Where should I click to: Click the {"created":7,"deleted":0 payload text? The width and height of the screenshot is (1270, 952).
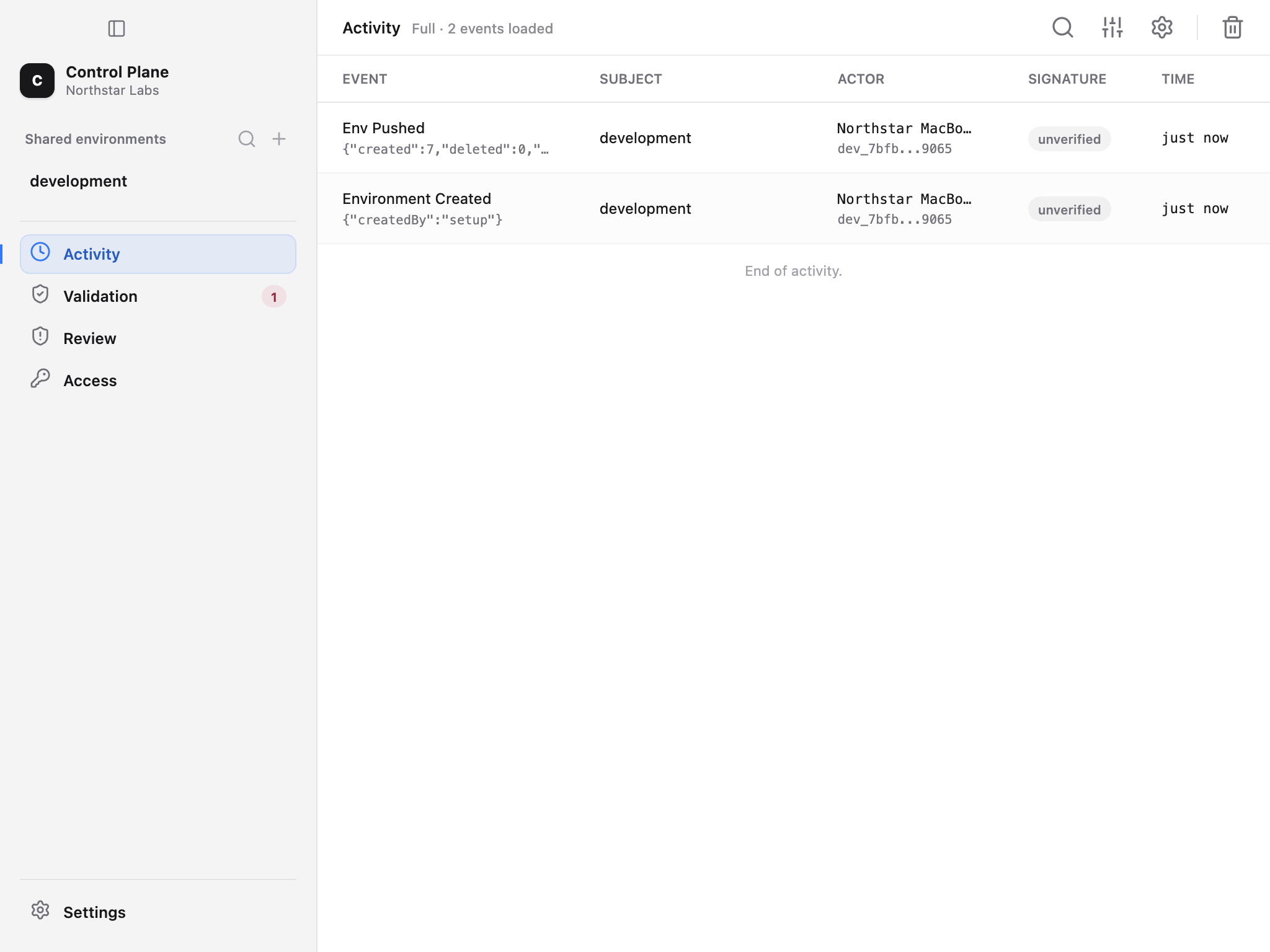pyautogui.click(x=446, y=149)
